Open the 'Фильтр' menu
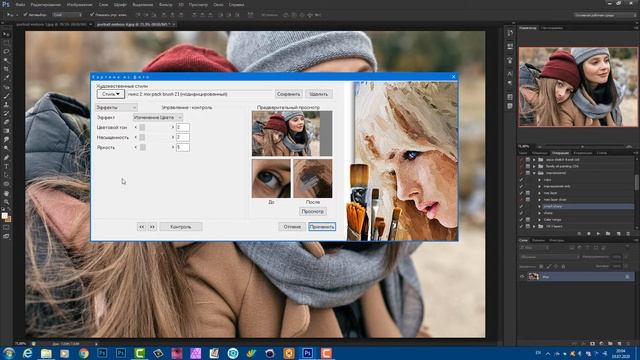Image resolution: width=640 pixels, height=360 pixels. tap(165, 4)
